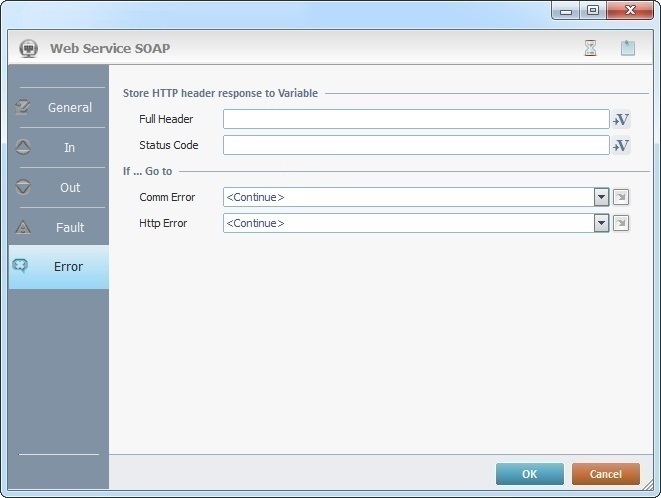Screen dimensions: 661x498
Task: Select the Out tab
Action: (x=59, y=187)
